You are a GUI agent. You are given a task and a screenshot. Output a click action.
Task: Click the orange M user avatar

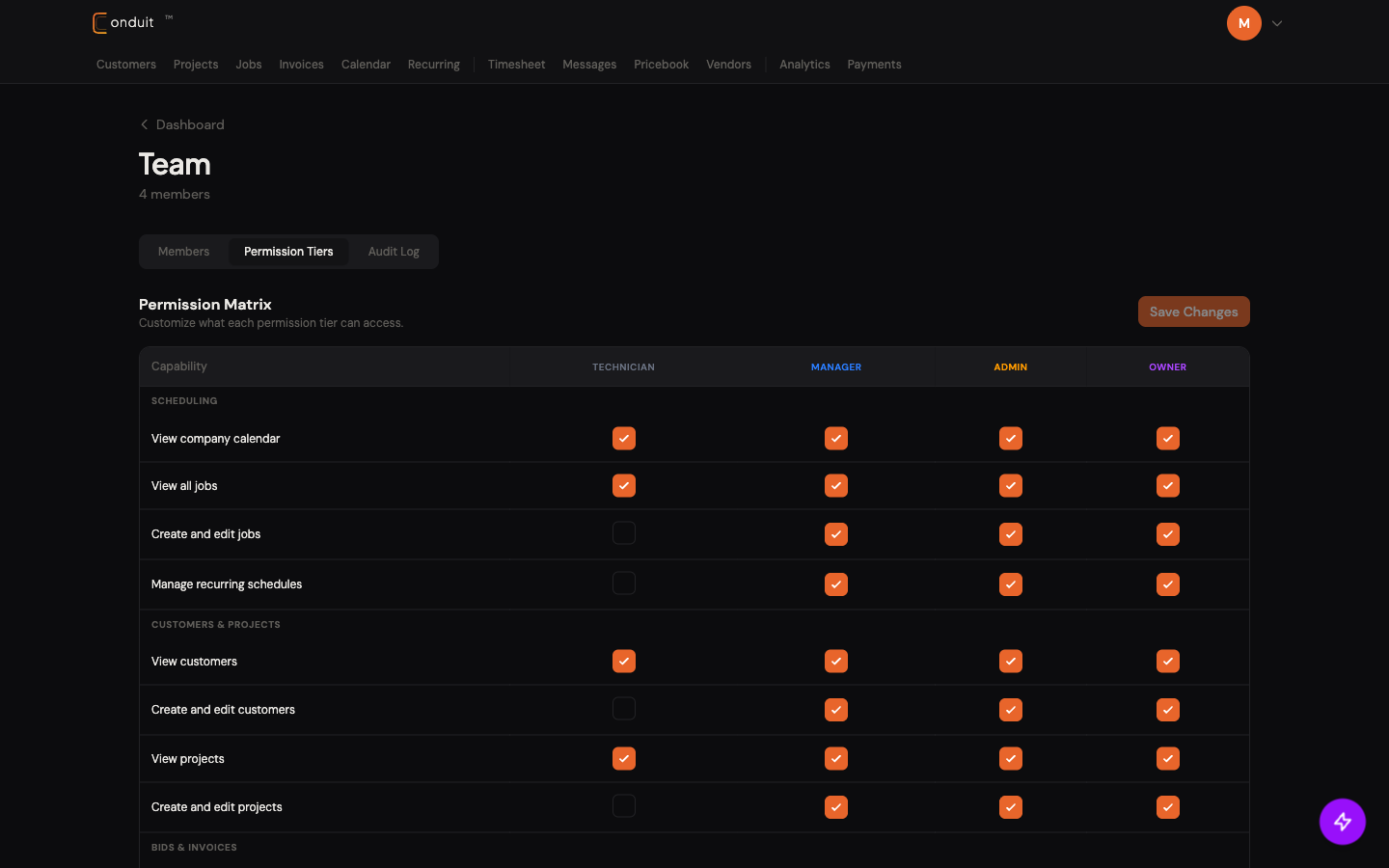tap(1243, 23)
